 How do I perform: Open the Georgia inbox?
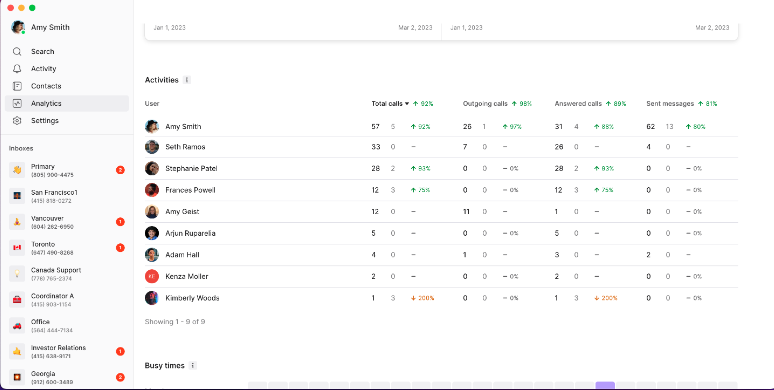coord(67,377)
